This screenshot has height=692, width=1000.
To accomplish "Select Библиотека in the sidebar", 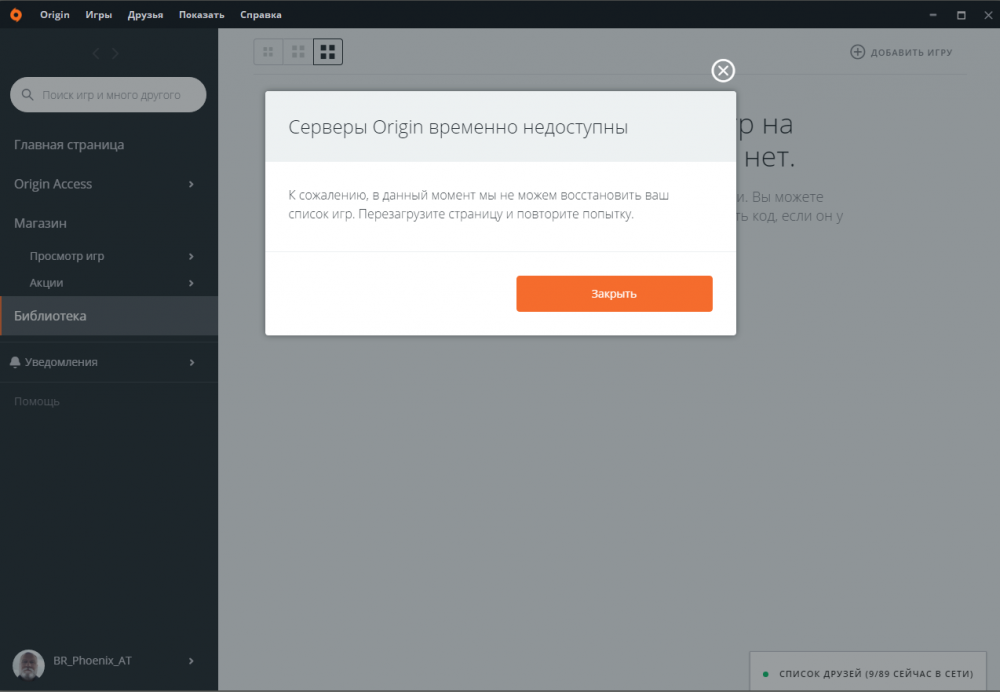I will 109,316.
